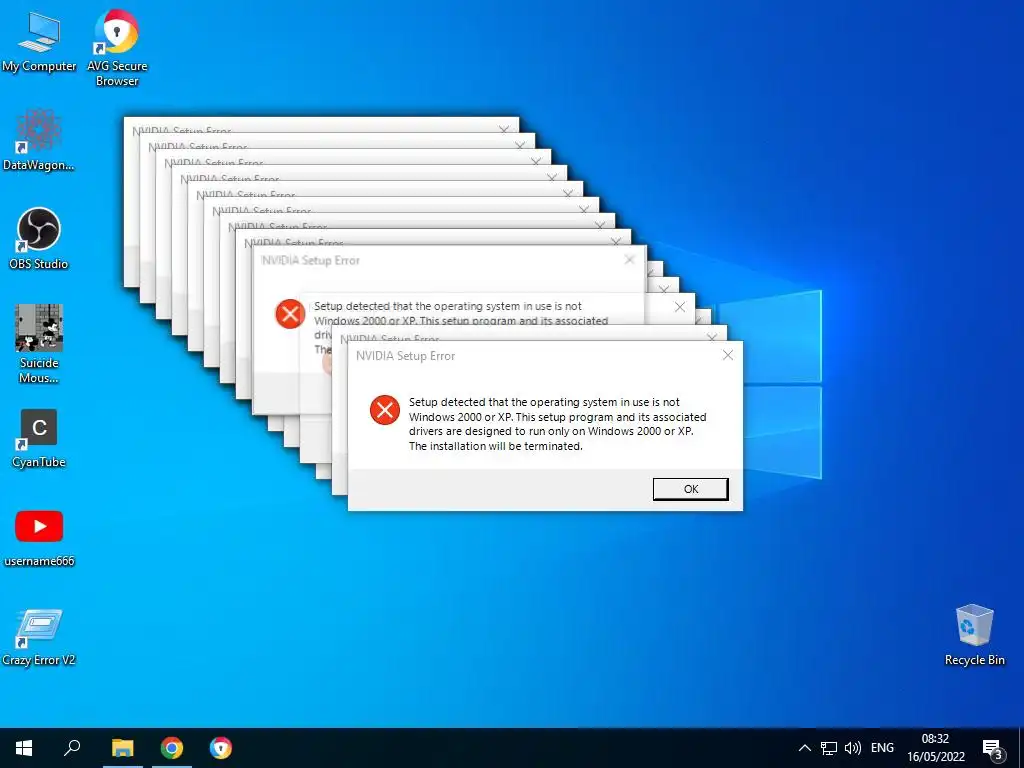Open the Crazy Error V2 shortcut

click(39, 637)
